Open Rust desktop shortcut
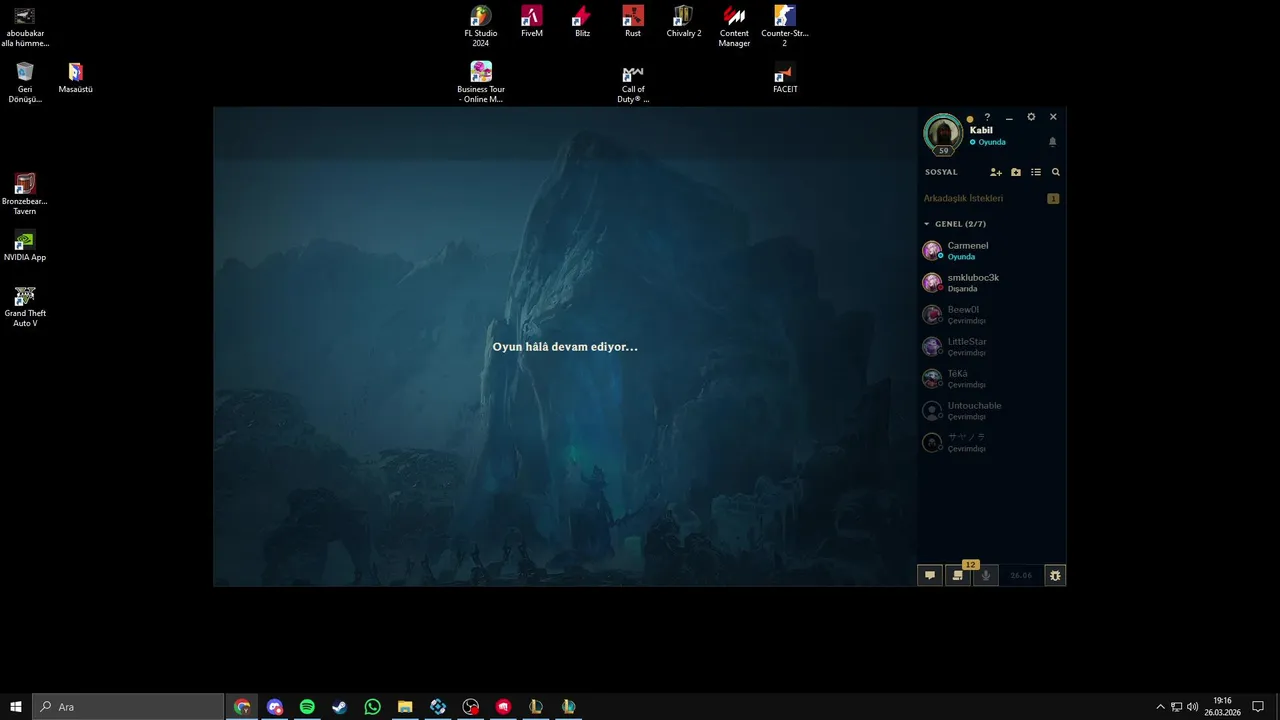This screenshot has height=720, width=1280. [x=633, y=21]
